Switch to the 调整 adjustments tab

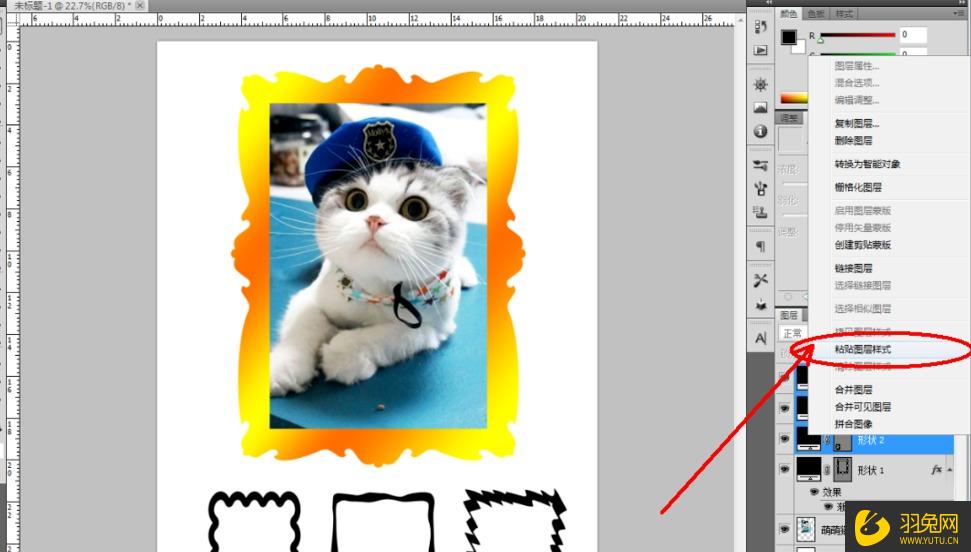[x=789, y=118]
